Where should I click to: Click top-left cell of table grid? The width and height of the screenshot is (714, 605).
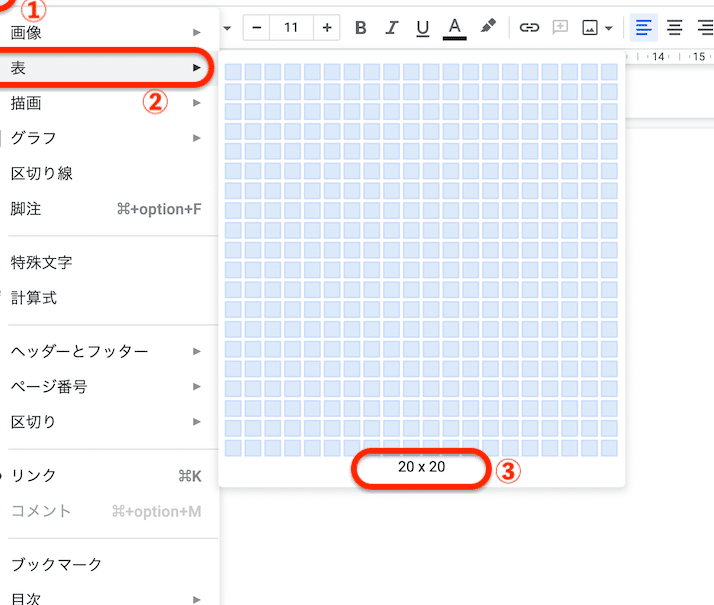pyautogui.click(x=233, y=72)
